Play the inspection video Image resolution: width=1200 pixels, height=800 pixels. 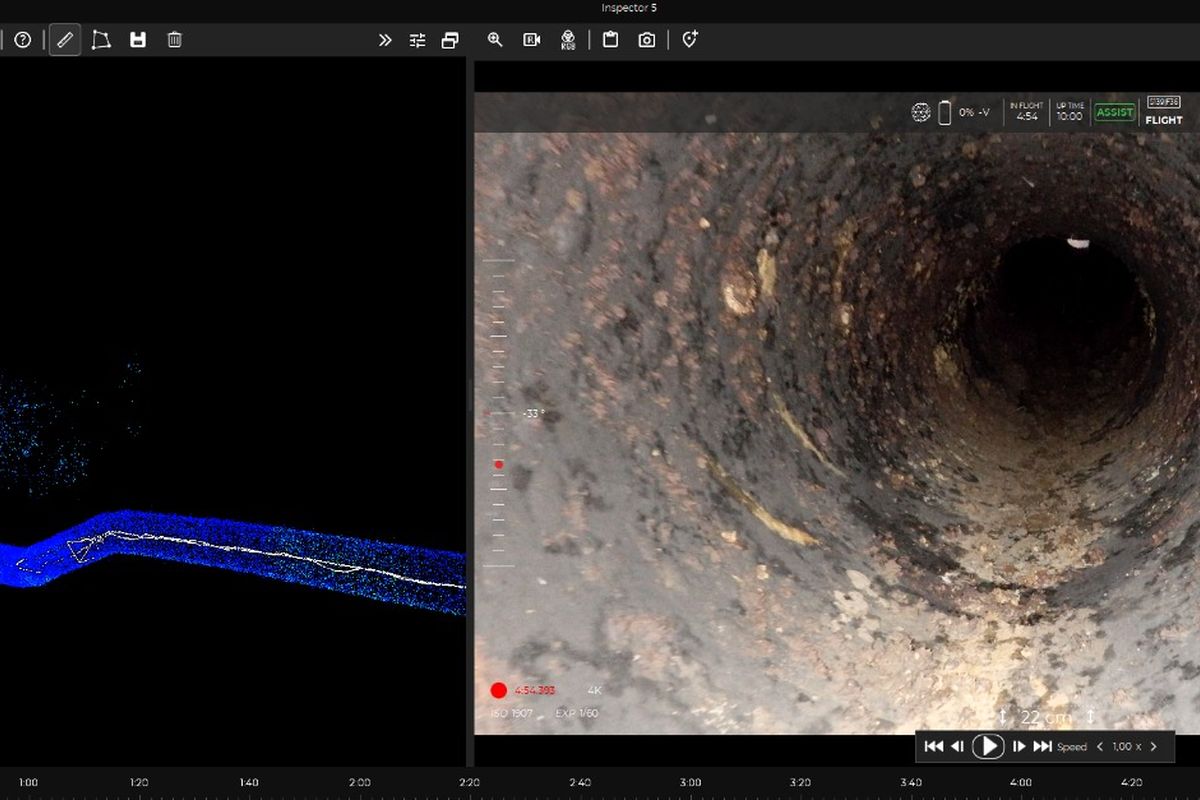point(987,746)
